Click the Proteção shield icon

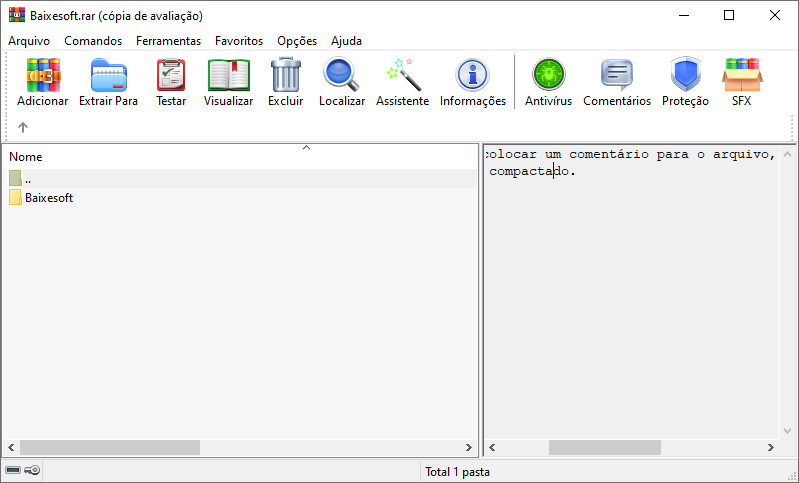[x=685, y=82]
